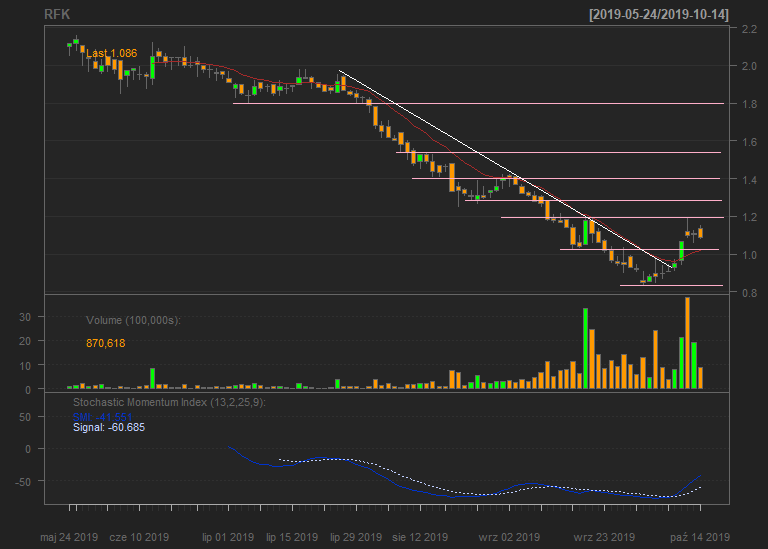Click the 'Signal: -60.685' reading
This screenshot has width=768, height=549.
(x=109, y=428)
